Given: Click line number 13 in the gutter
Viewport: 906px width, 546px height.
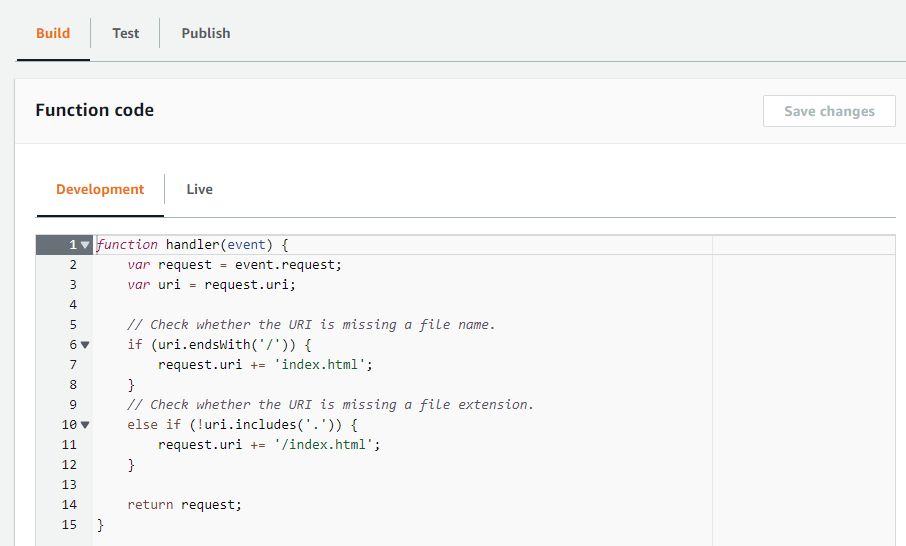Looking at the screenshot, I should point(69,485).
